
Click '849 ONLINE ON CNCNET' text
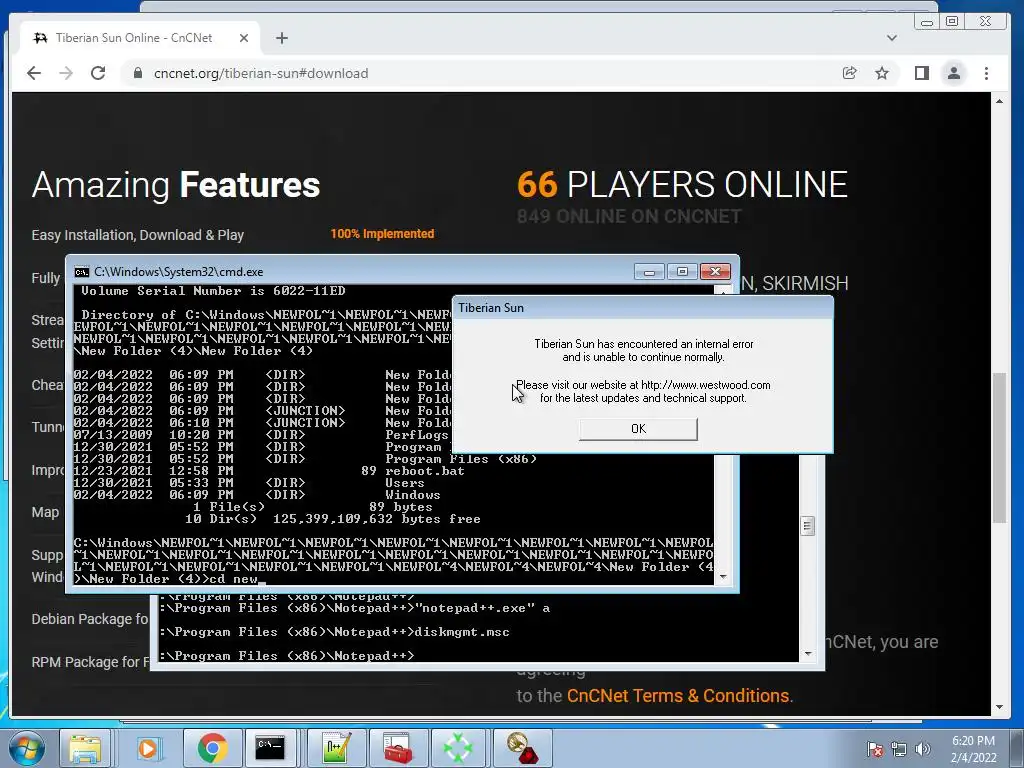pos(629,216)
